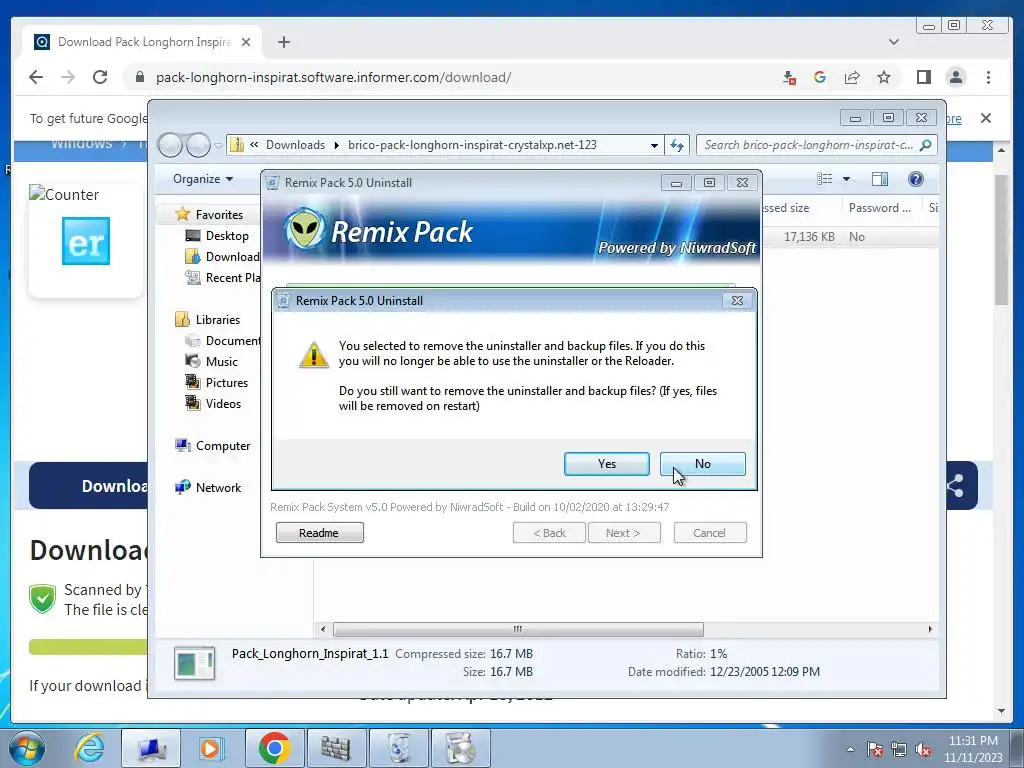Click the blocked download icon in address bar
This screenshot has height=768, width=1024.
click(789, 77)
